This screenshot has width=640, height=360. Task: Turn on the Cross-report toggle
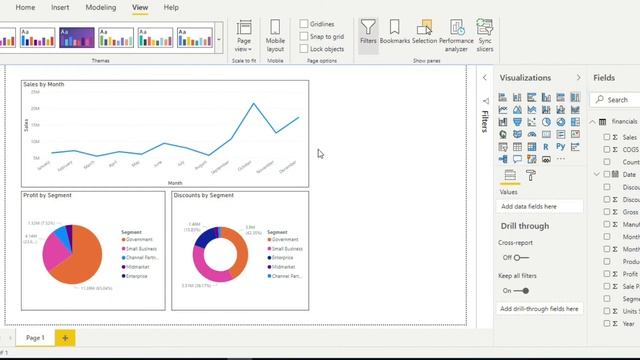click(522, 258)
